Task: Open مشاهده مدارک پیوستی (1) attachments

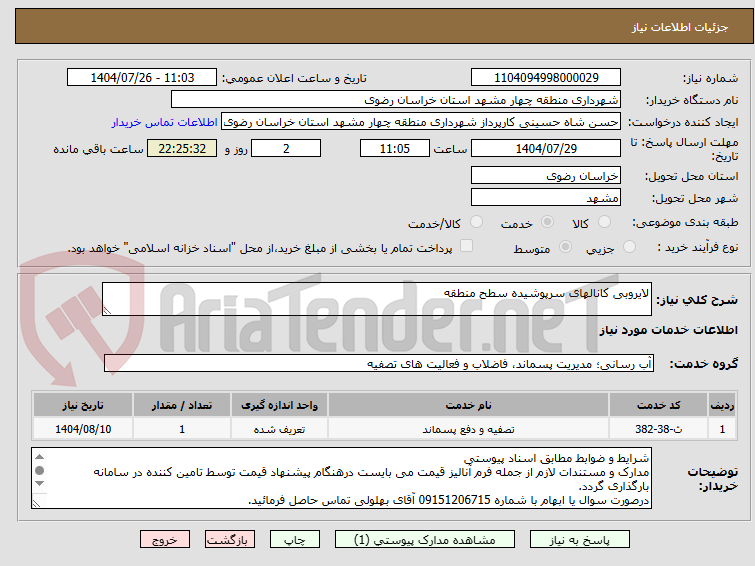Action: 425,540
